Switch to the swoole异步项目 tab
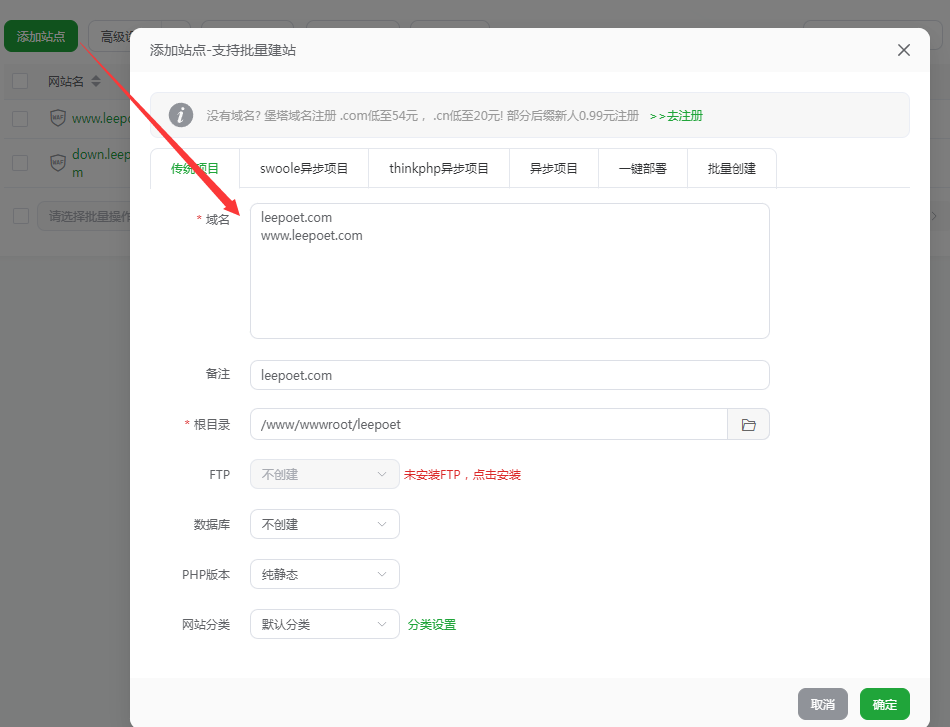 pos(304,168)
